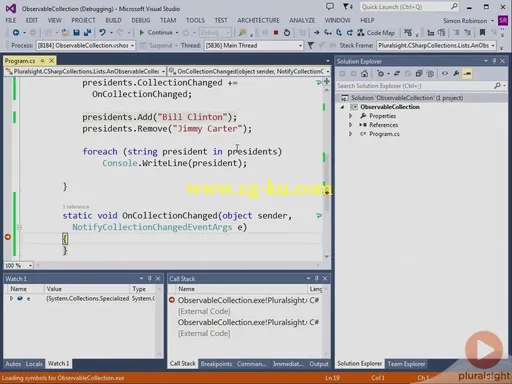Expand the References node in Solution Explorer
This screenshot has height=384, width=512.
[351, 125]
